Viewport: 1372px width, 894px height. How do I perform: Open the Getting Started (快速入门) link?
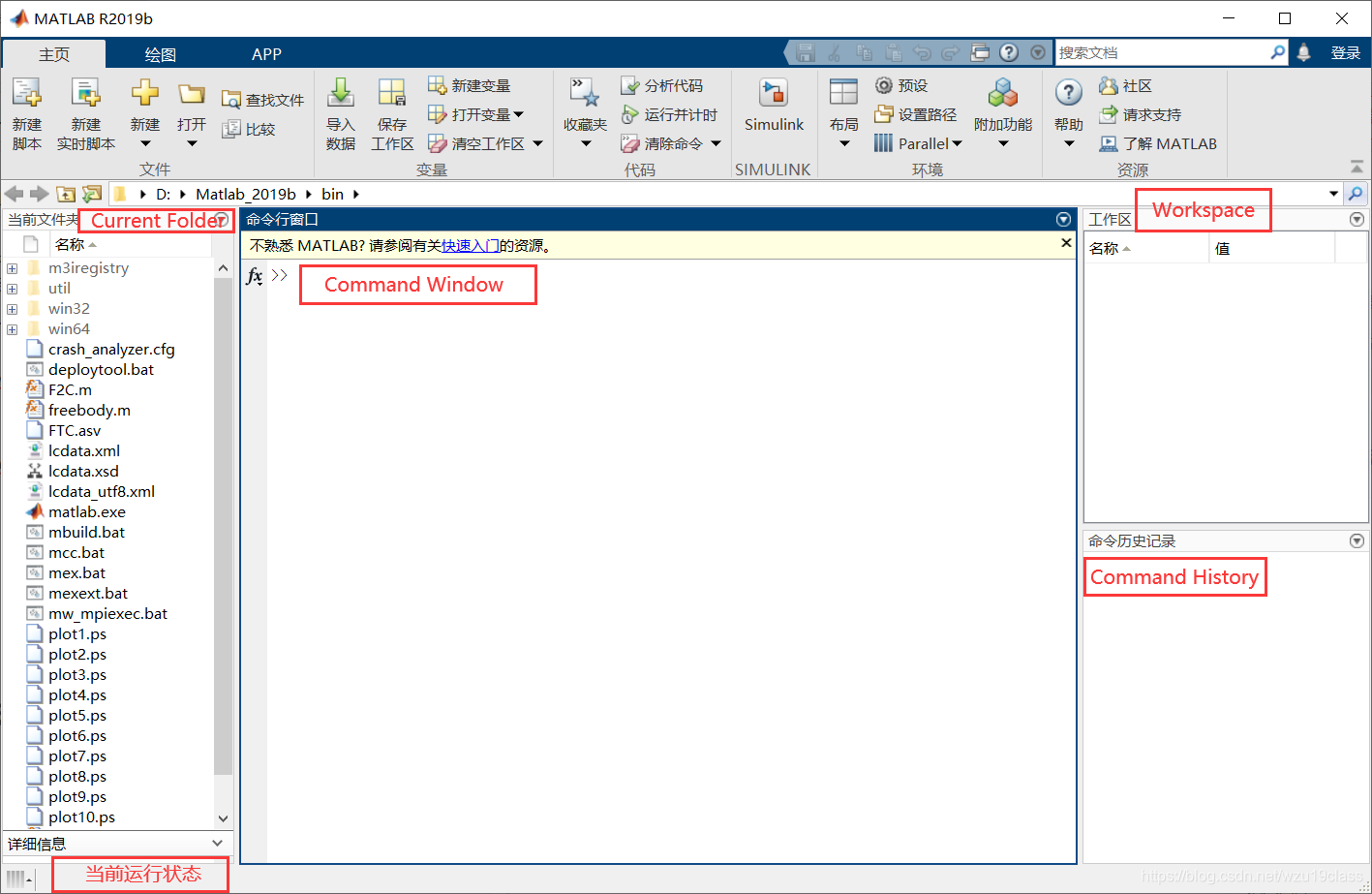pos(471,246)
